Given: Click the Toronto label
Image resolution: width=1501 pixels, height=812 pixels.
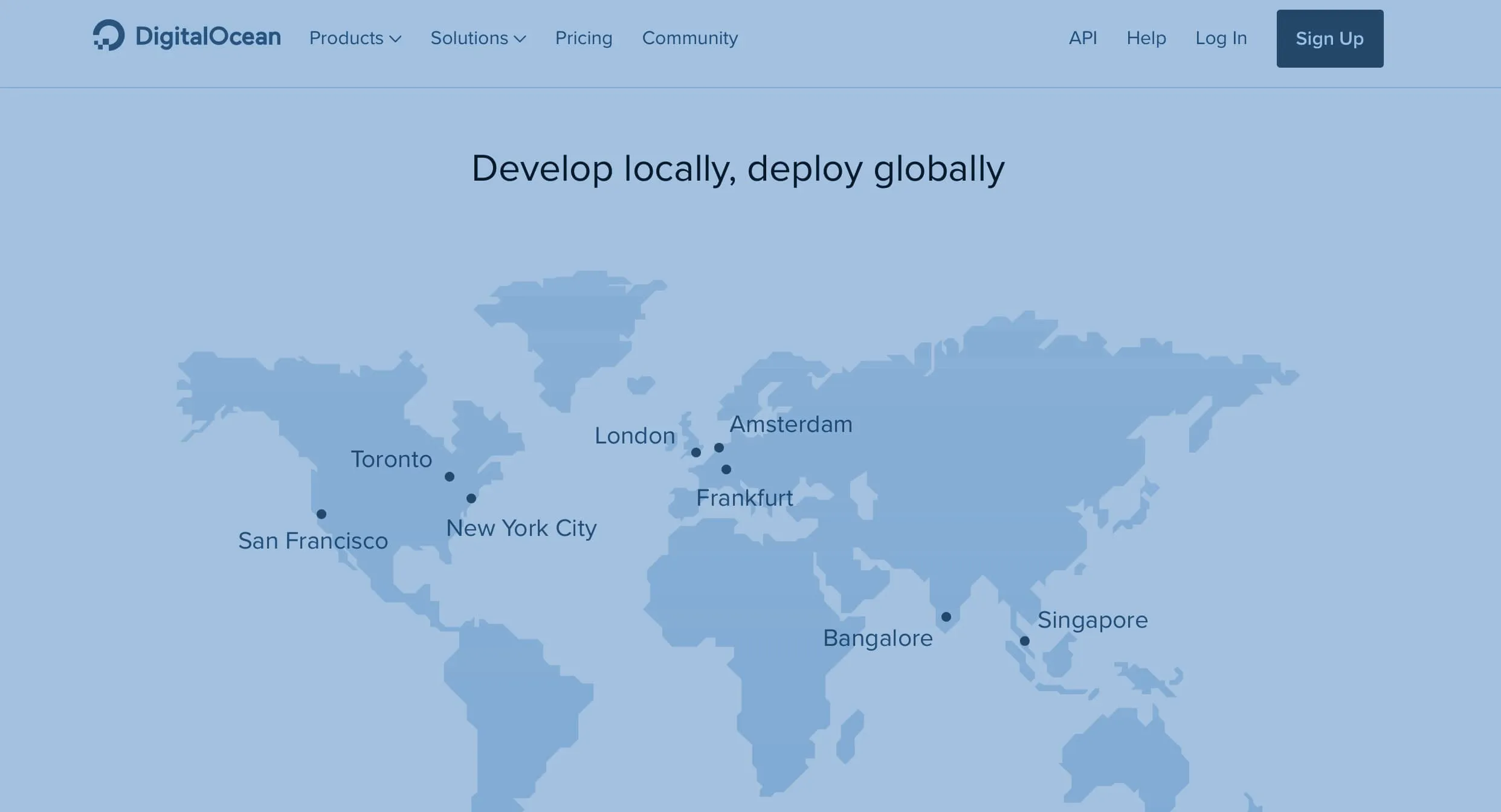Looking at the screenshot, I should [392, 459].
